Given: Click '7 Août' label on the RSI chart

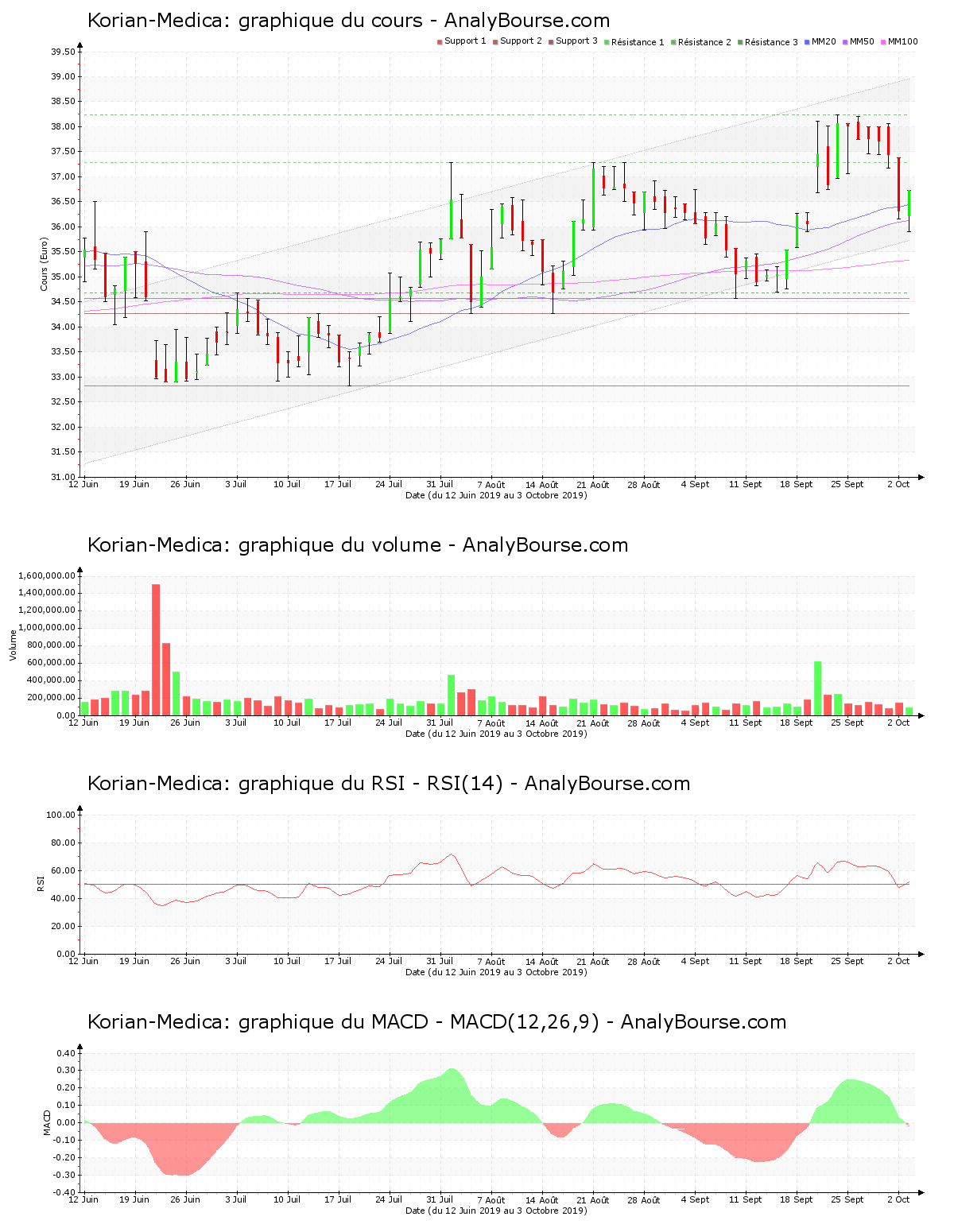Looking at the screenshot, I should 491,961.
